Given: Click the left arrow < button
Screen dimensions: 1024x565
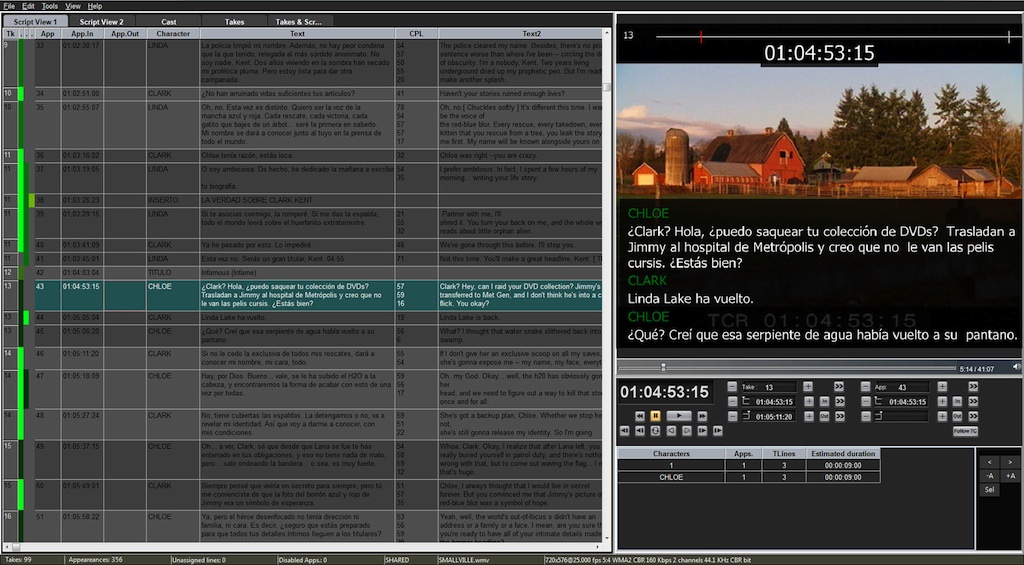Looking at the screenshot, I should click(x=990, y=462).
